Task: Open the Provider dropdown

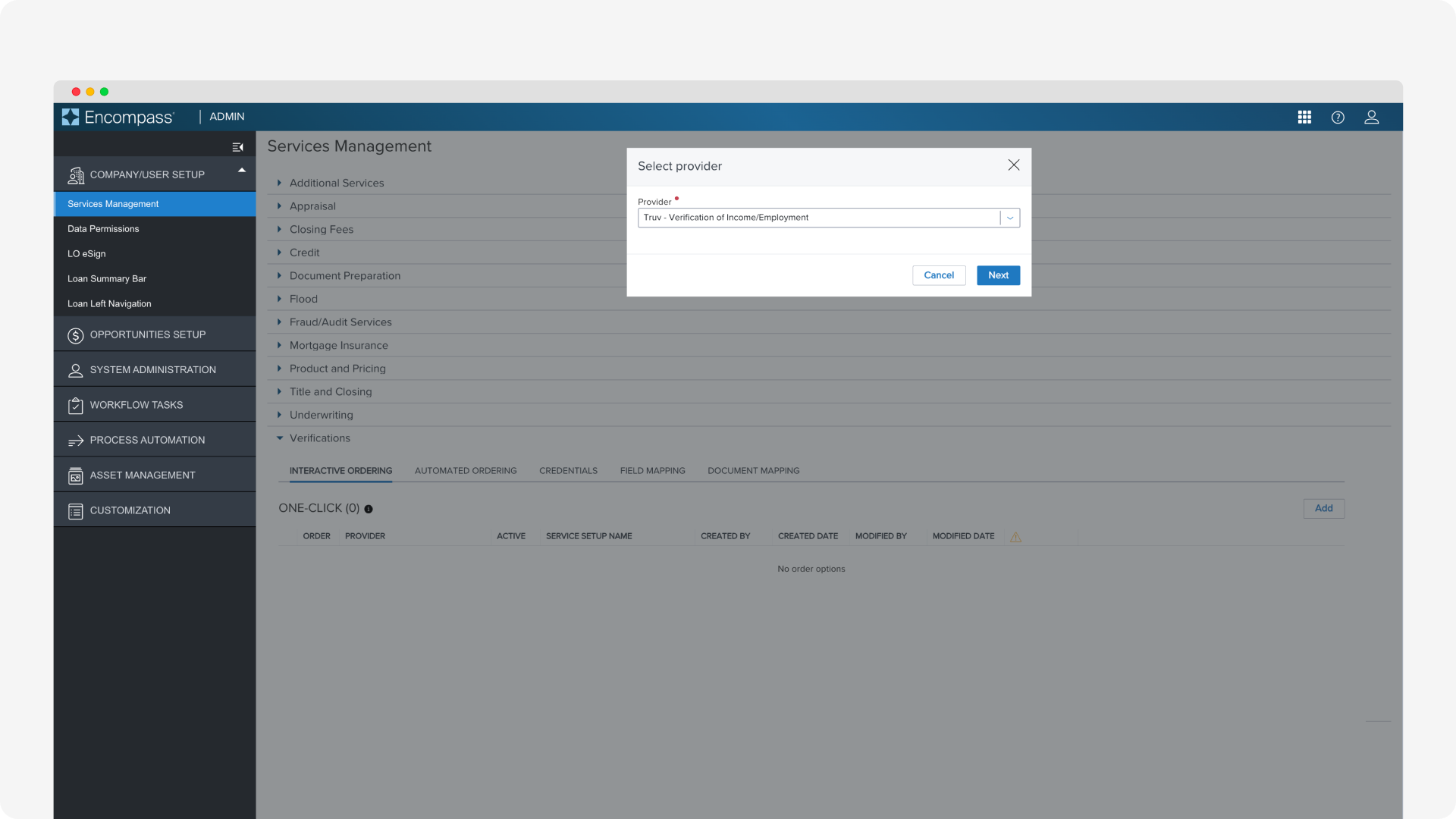Action: point(1009,218)
